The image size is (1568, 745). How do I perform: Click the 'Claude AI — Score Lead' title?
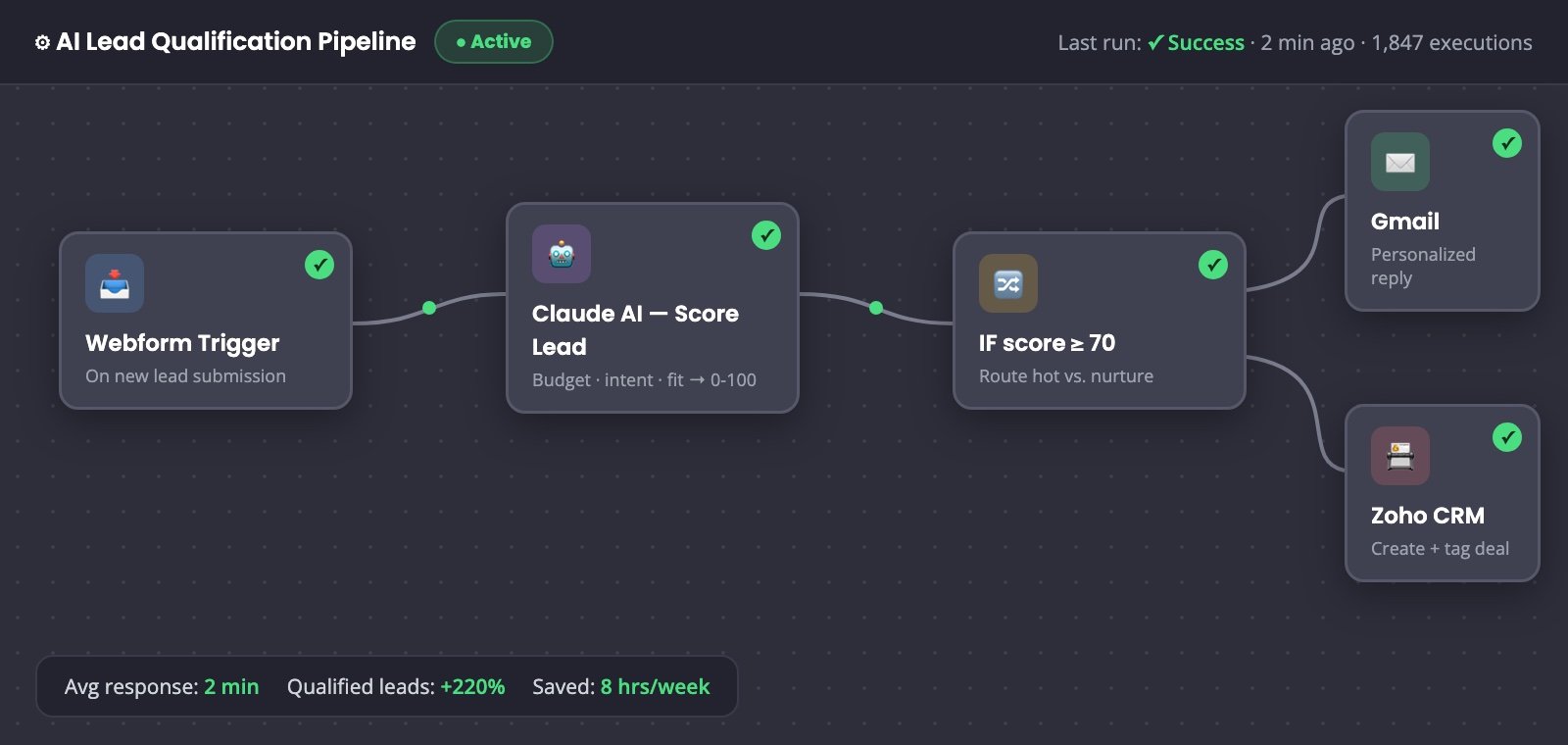point(635,330)
